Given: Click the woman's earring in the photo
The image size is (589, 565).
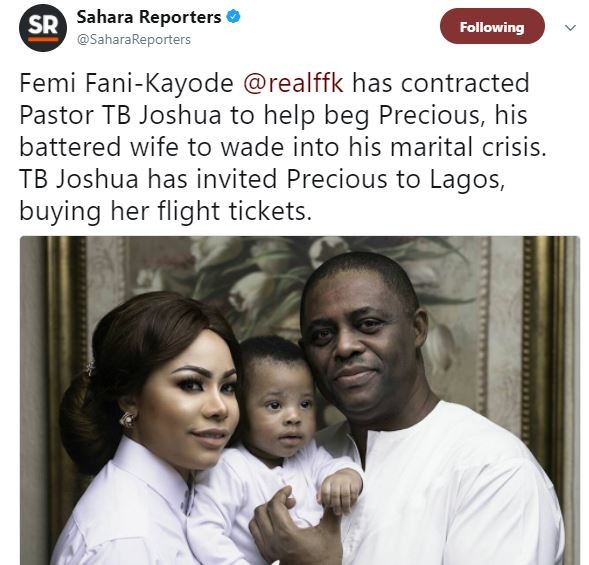Looking at the screenshot, I should (x=127, y=419).
